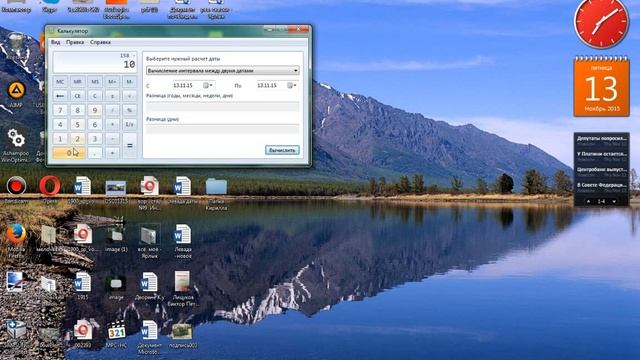Click the Вычислить button
The height and width of the screenshot is (360, 640).
[282, 150]
